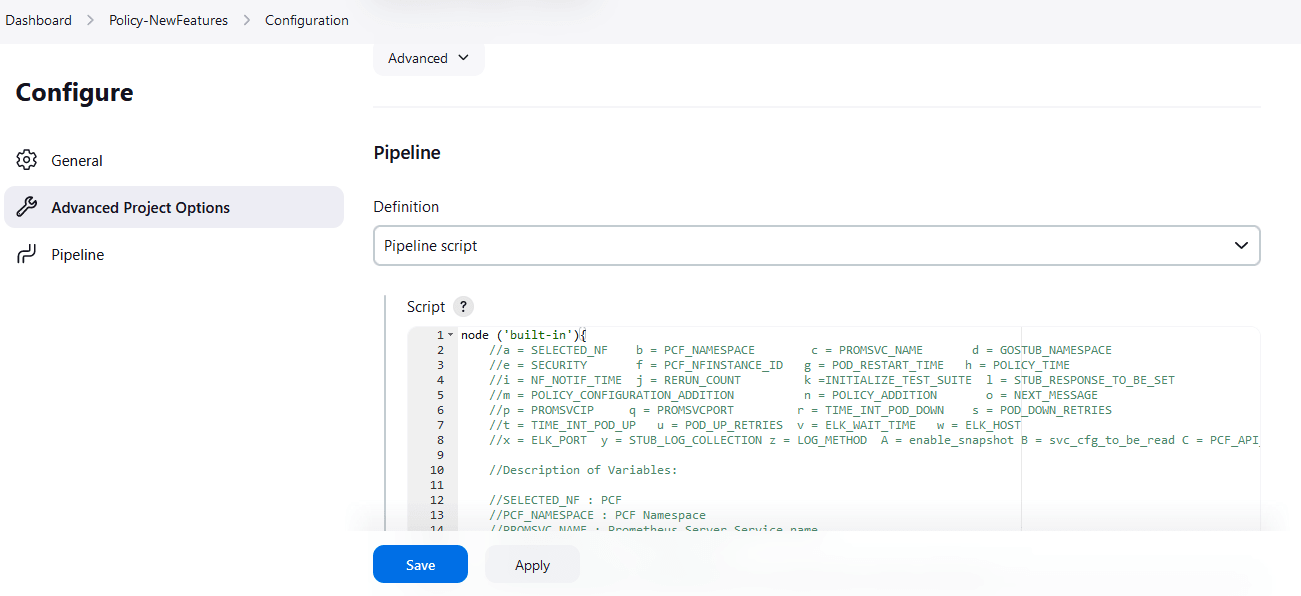Viewport: 1301px width, 596px height.
Task: Open the Pipeline script Definition dropdown
Action: click(816, 245)
